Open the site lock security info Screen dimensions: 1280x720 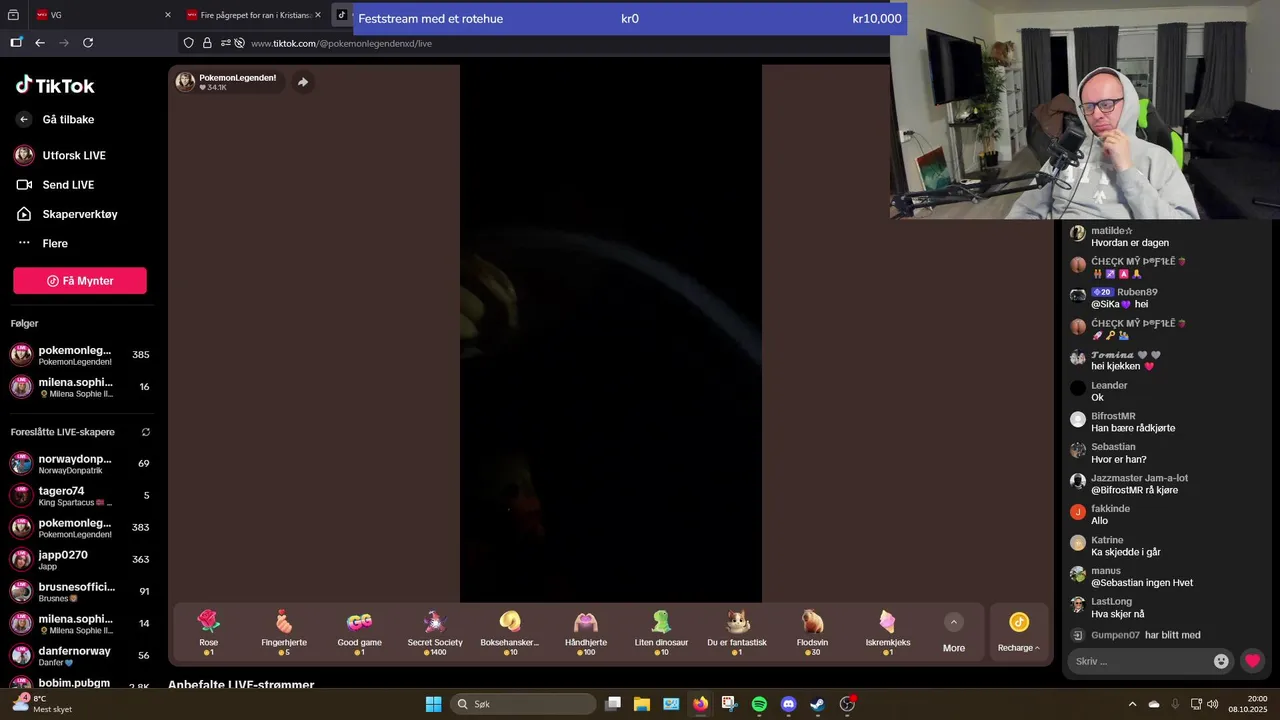[207, 43]
